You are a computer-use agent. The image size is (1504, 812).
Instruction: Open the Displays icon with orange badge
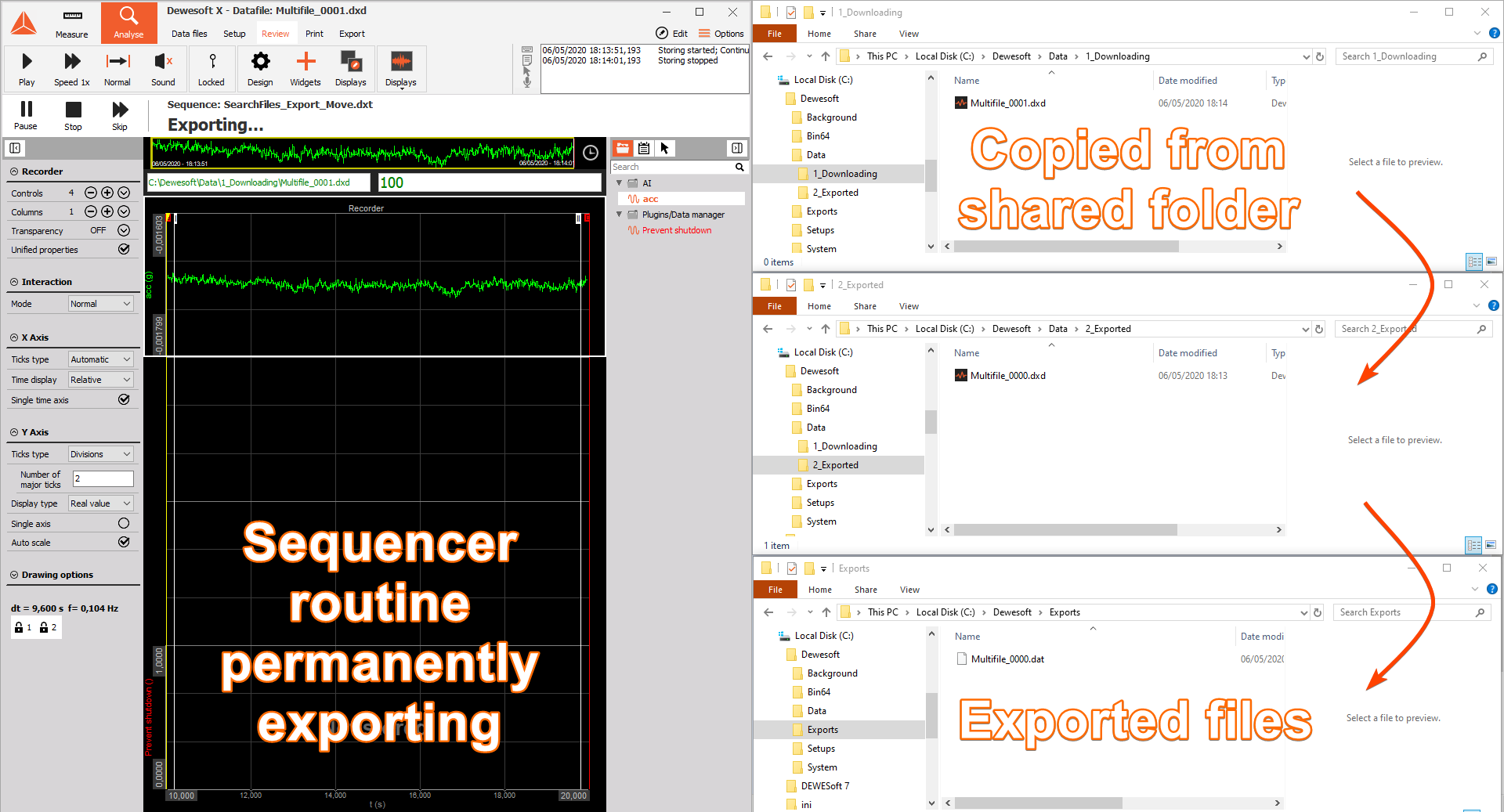350,68
